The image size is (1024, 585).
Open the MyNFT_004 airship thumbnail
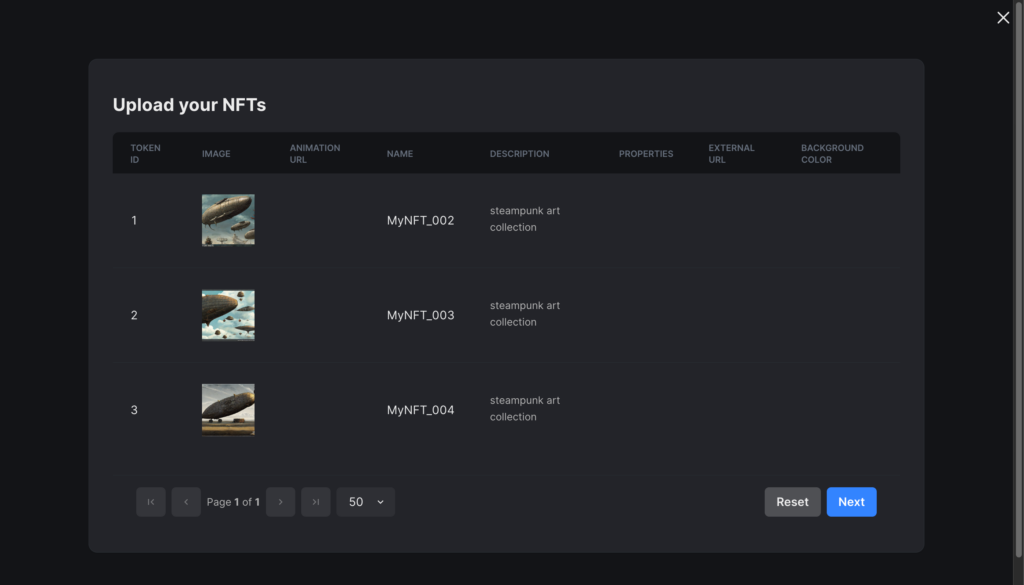click(228, 409)
